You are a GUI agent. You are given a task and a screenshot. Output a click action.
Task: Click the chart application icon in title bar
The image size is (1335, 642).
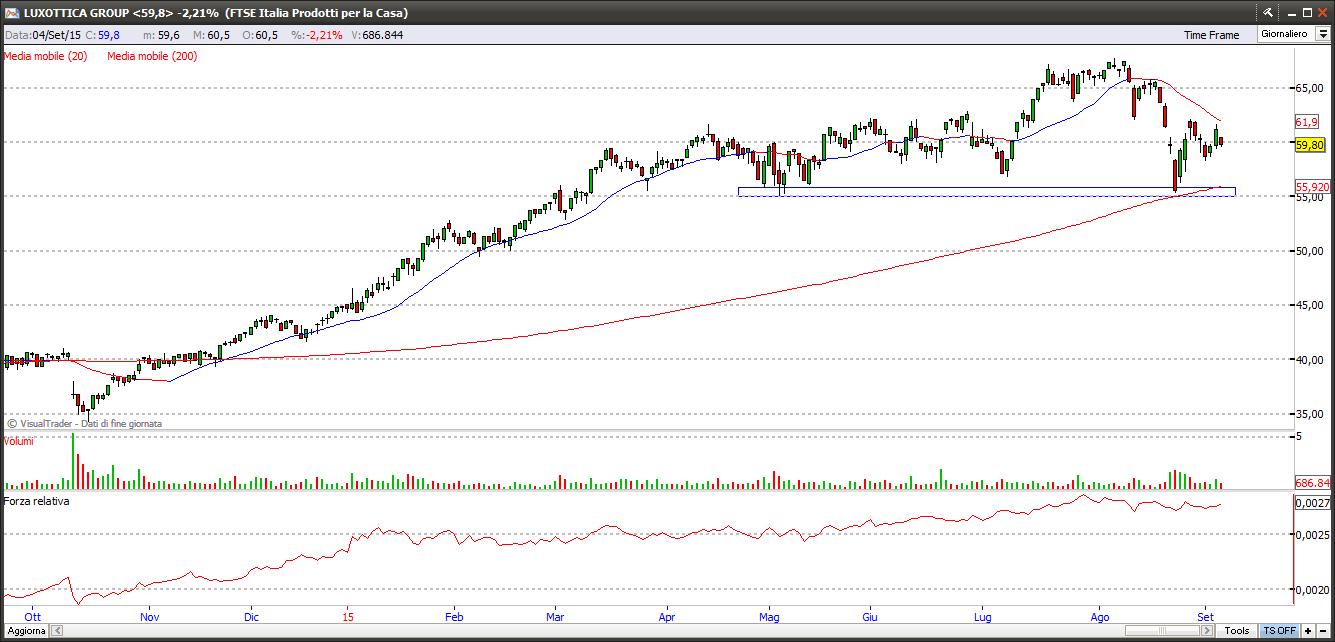(11, 13)
